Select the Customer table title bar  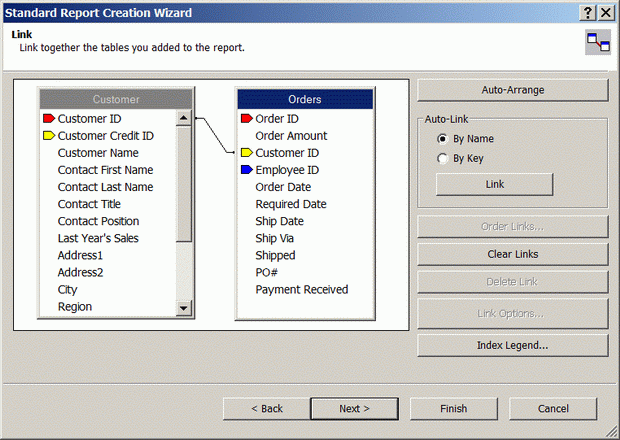click(x=116, y=99)
